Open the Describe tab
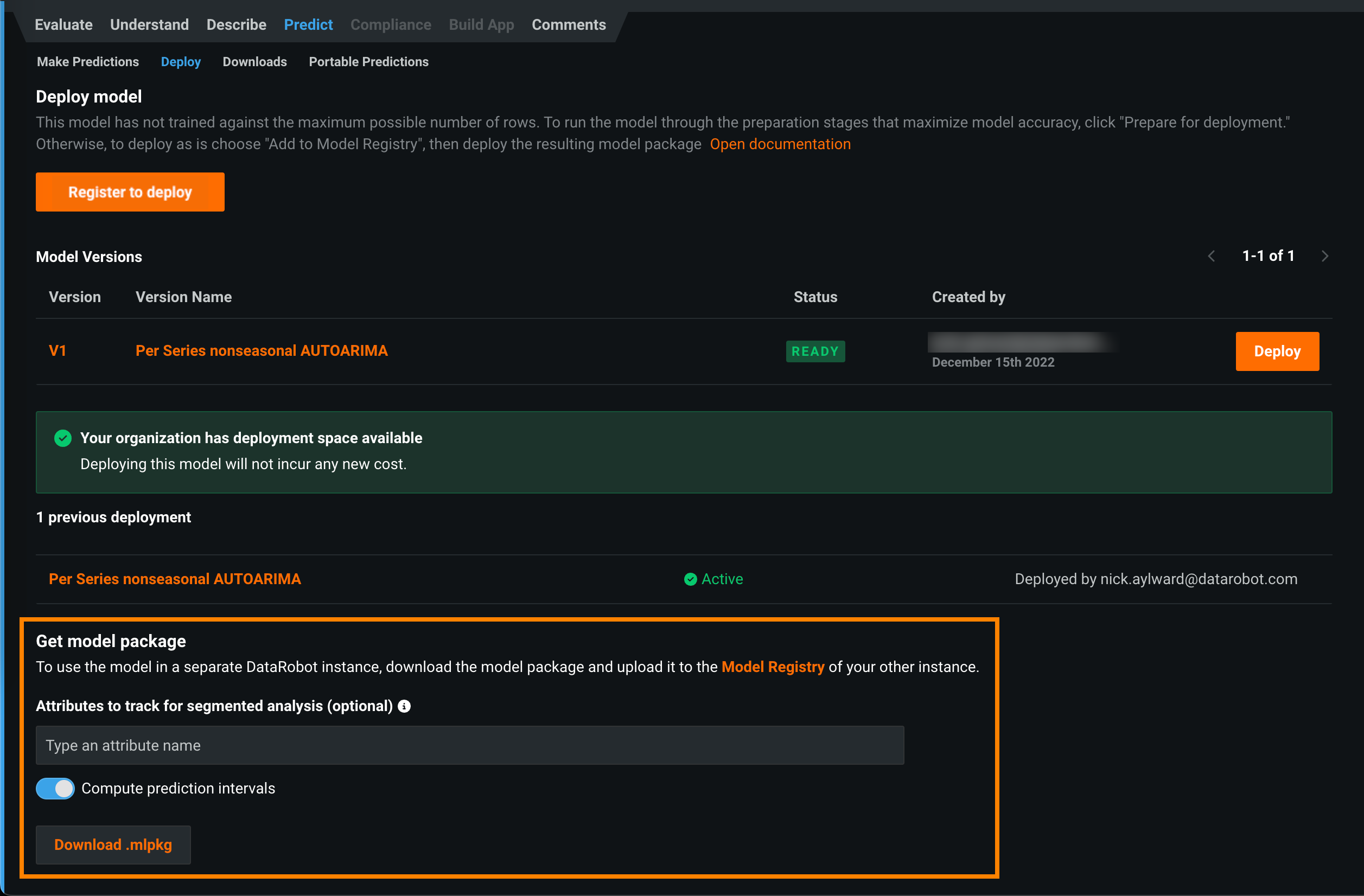 point(236,24)
